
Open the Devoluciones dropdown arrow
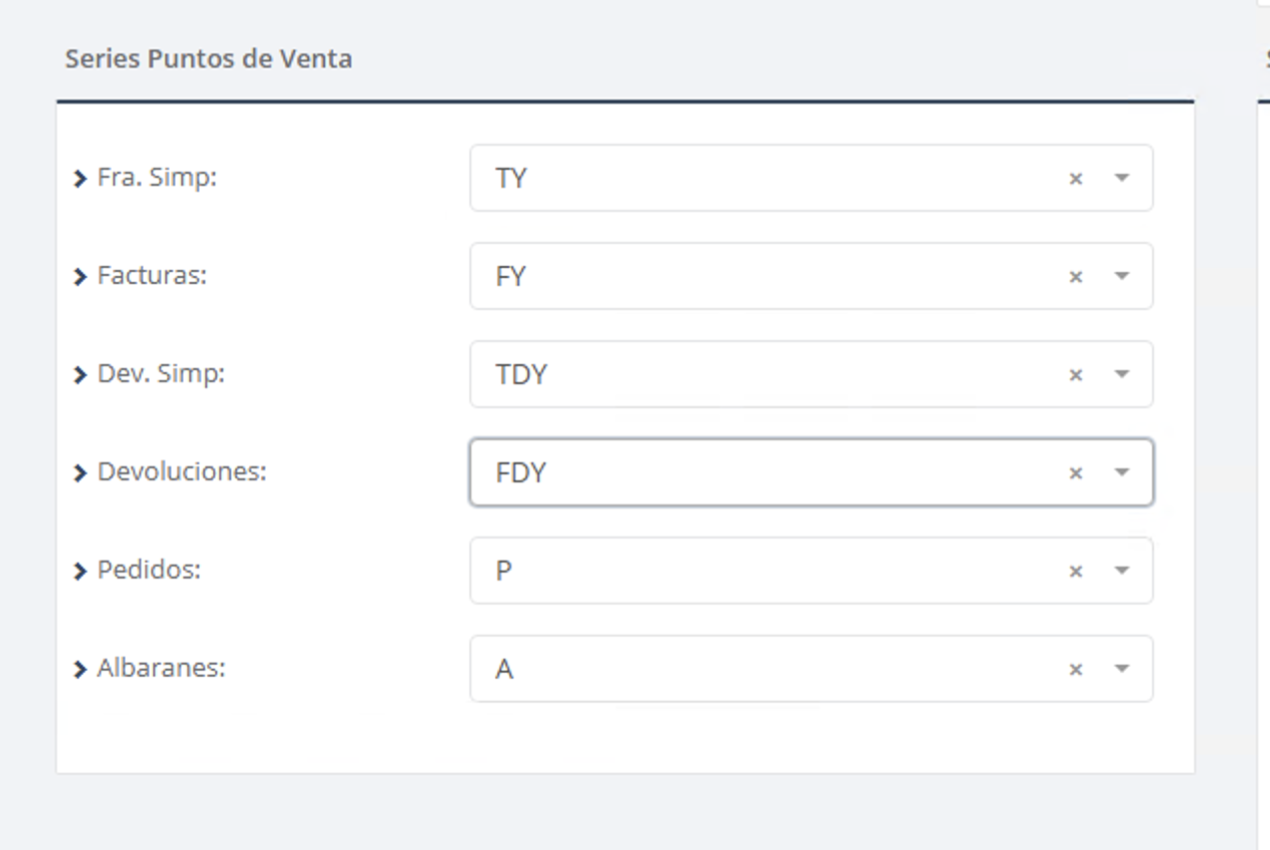tap(1122, 472)
